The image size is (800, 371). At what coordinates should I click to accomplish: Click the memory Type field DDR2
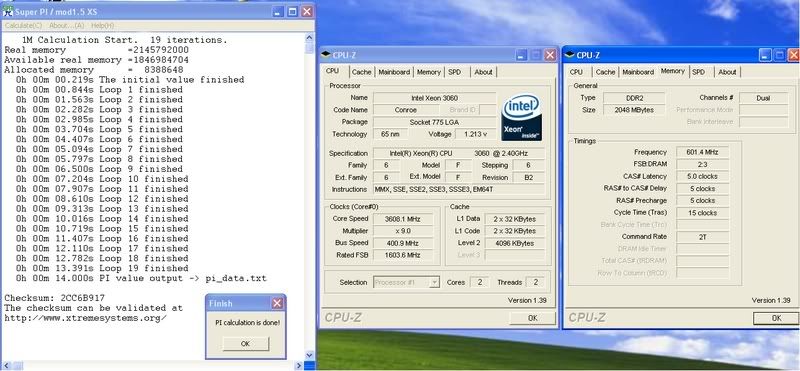634,97
